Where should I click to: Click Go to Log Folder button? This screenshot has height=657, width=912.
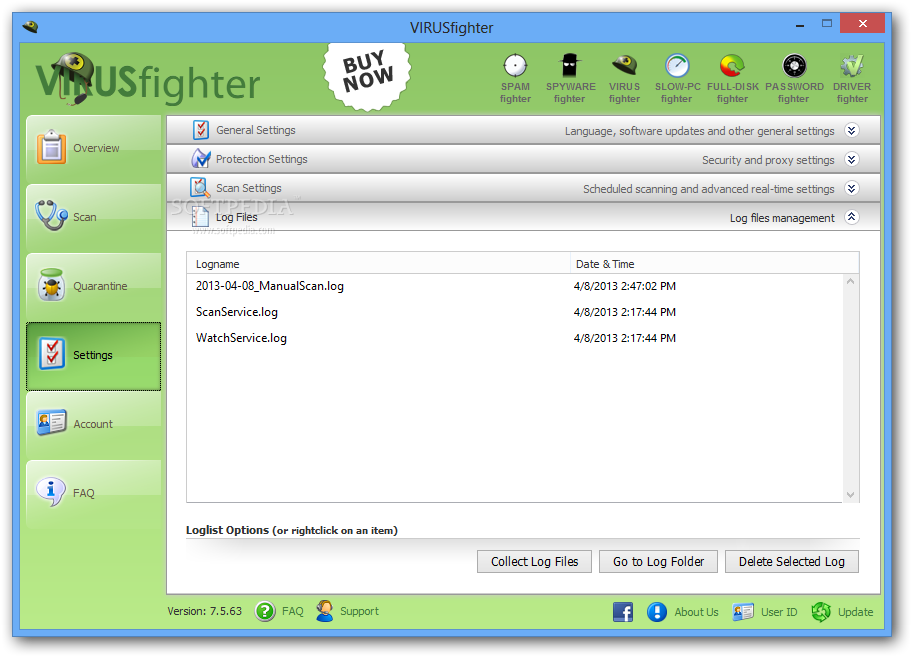coord(658,562)
